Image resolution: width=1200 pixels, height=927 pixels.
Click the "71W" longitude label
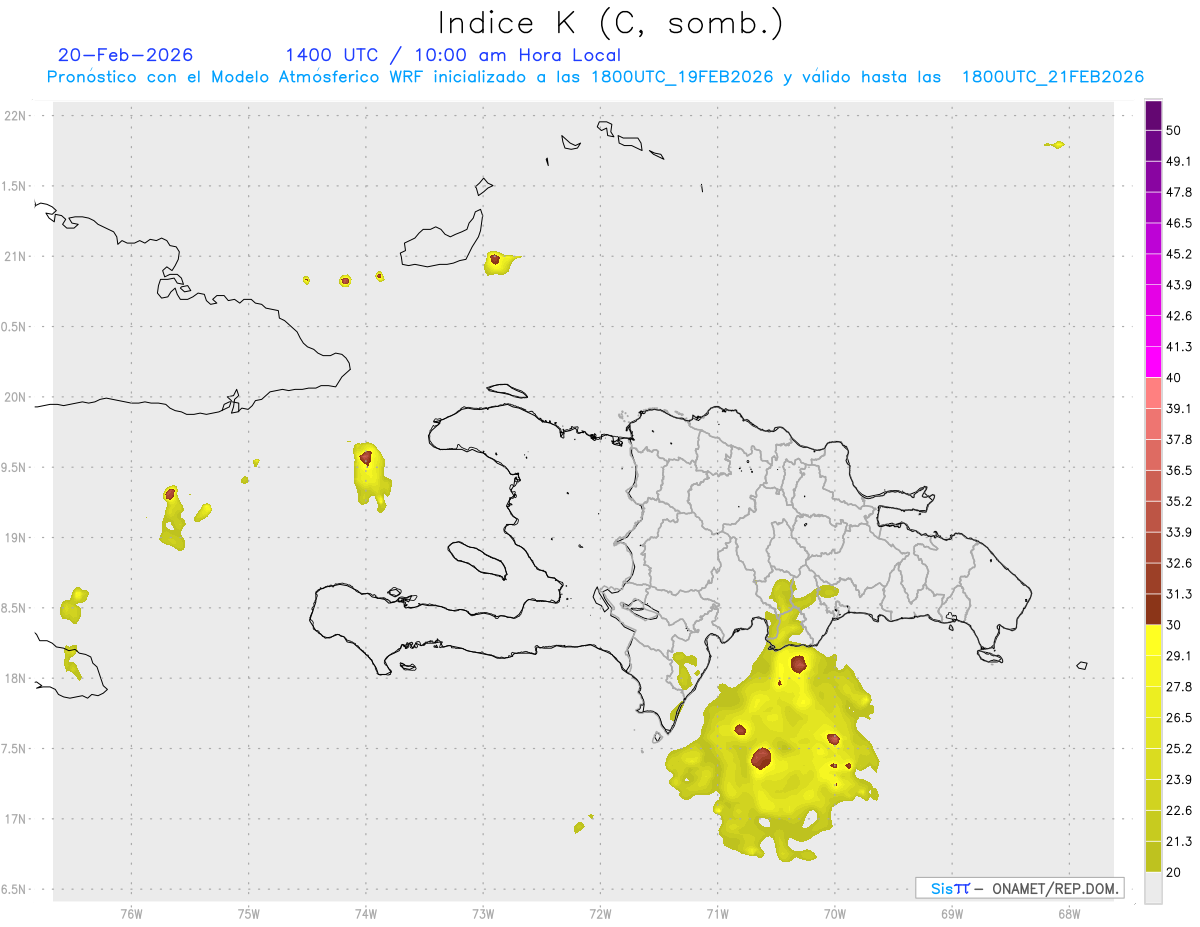point(717,912)
